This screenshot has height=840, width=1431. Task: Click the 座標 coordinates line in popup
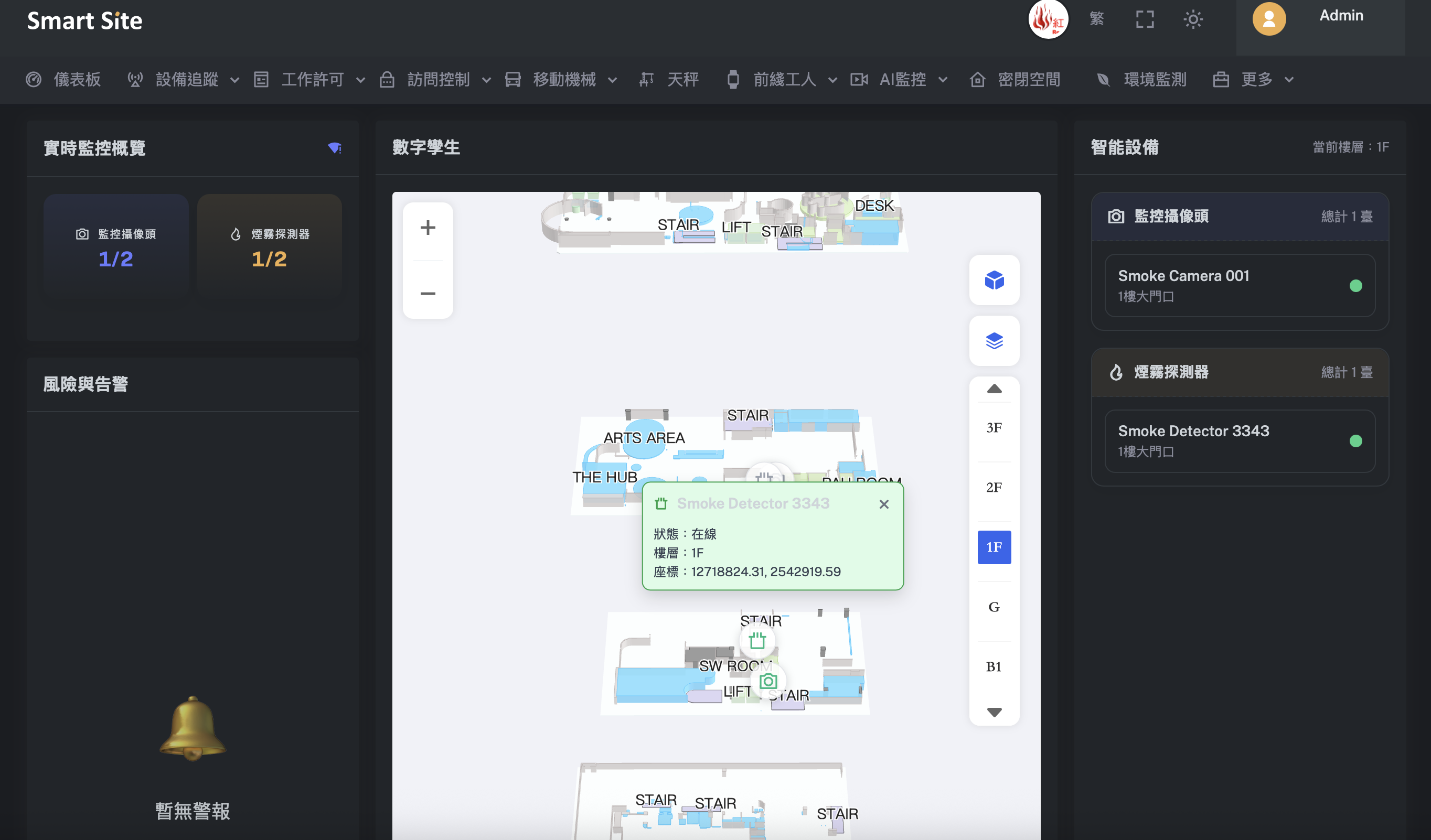click(747, 572)
